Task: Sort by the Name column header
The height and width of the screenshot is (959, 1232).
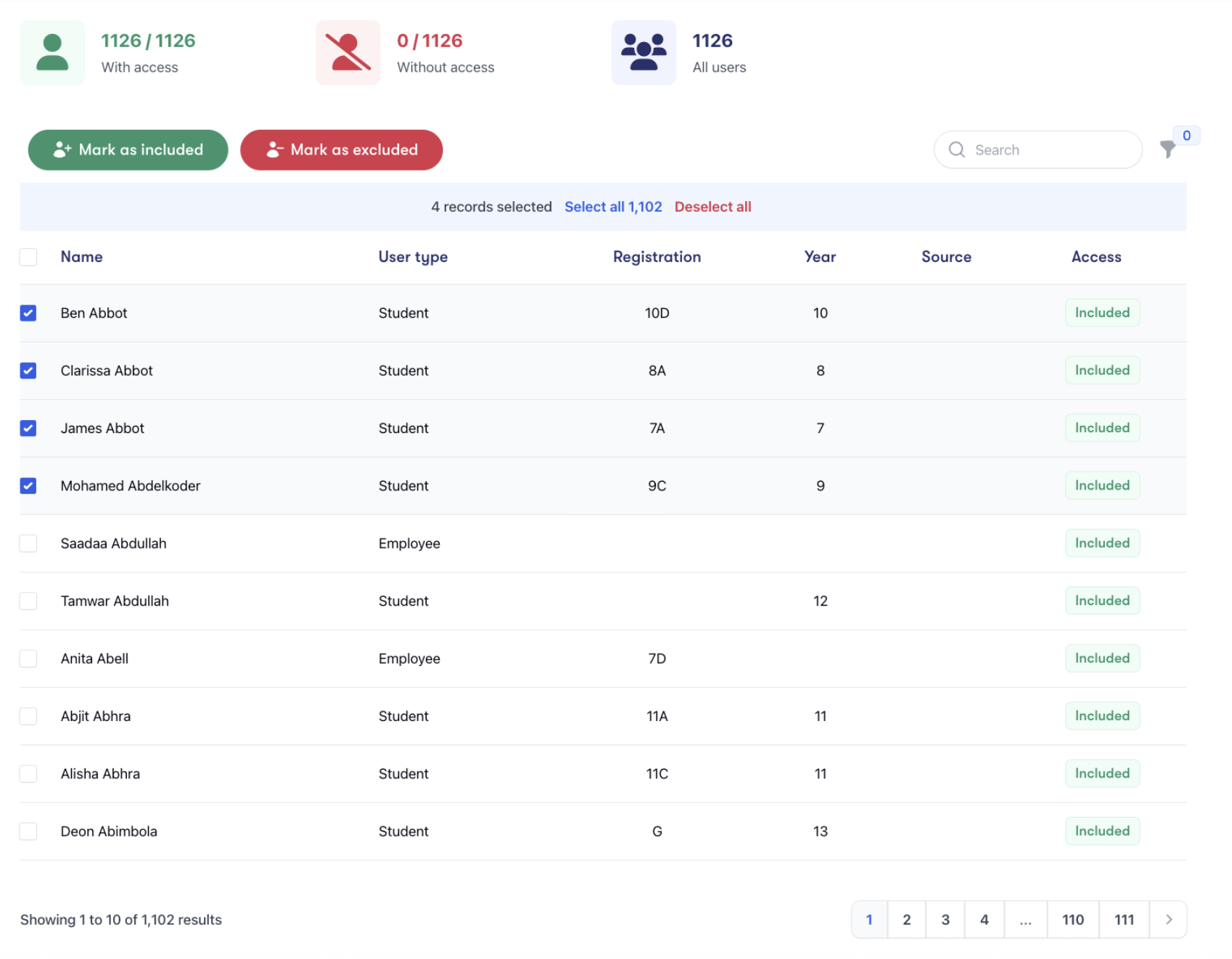Action: 81,257
